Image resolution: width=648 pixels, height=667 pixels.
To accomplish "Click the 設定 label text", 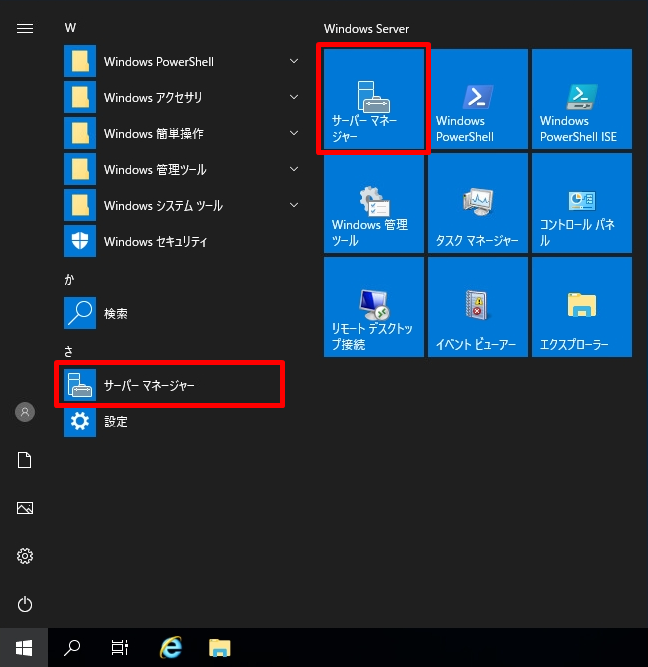I will pyautogui.click(x=116, y=422).
